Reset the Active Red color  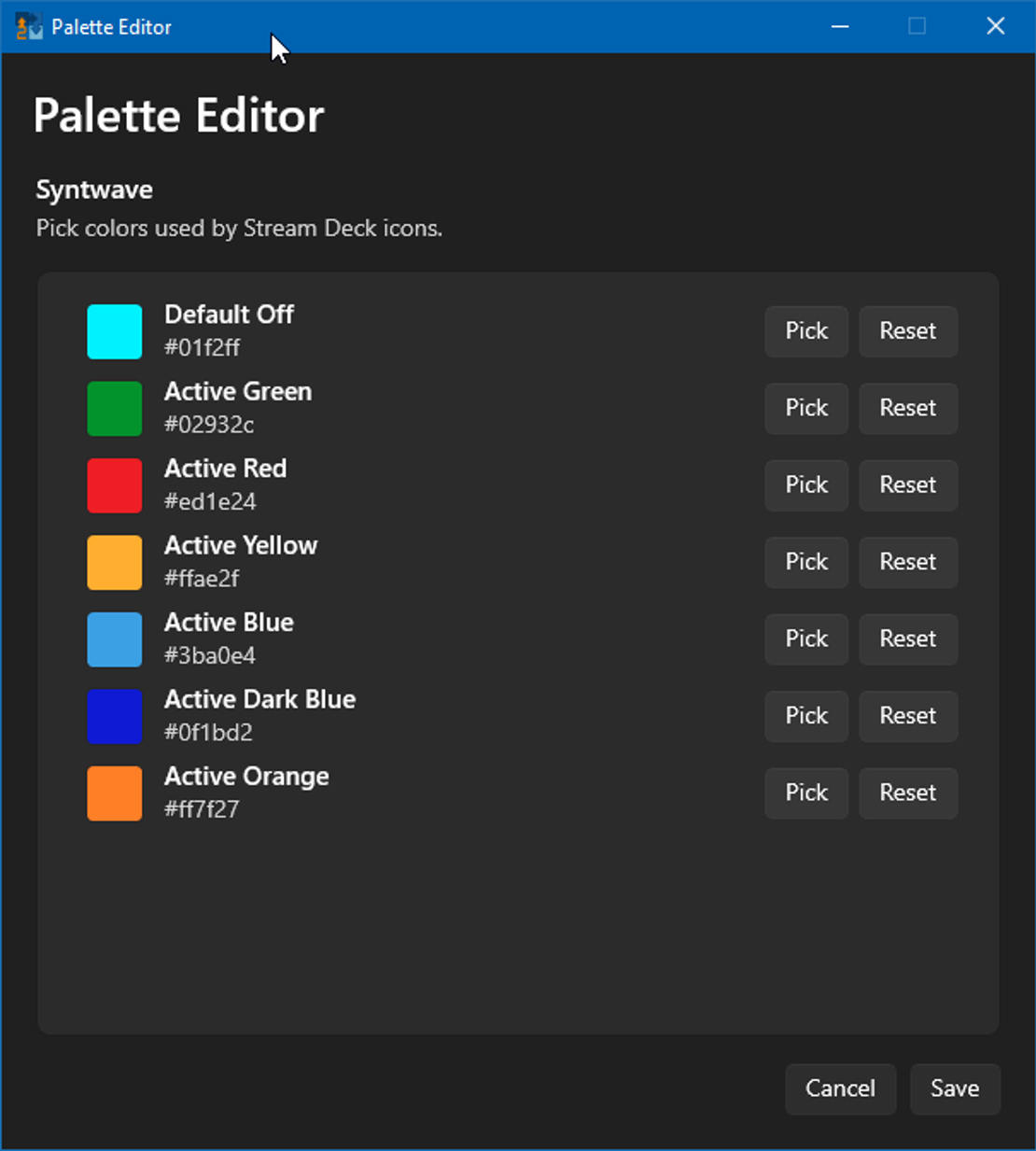pyautogui.click(x=906, y=485)
